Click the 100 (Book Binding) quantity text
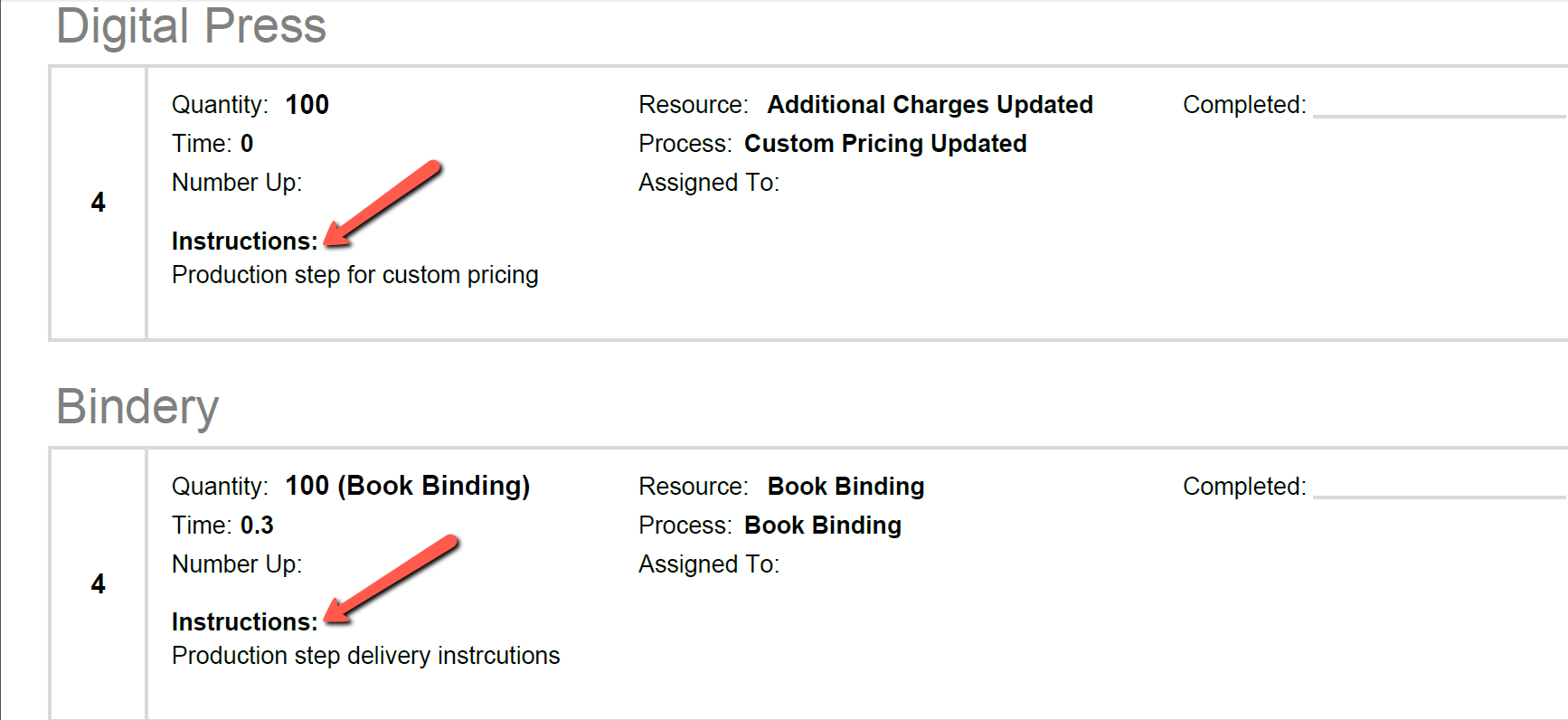 (x=408, y=487)
